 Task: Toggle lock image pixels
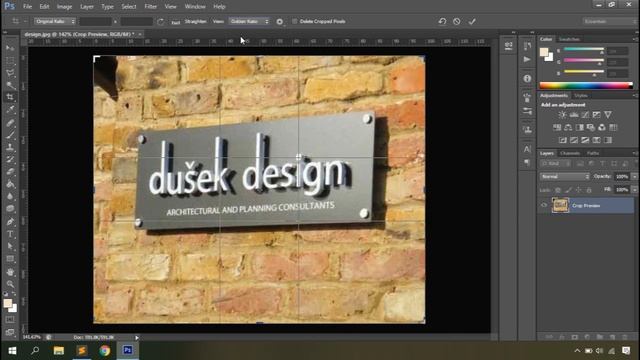[x=568, y=190]
